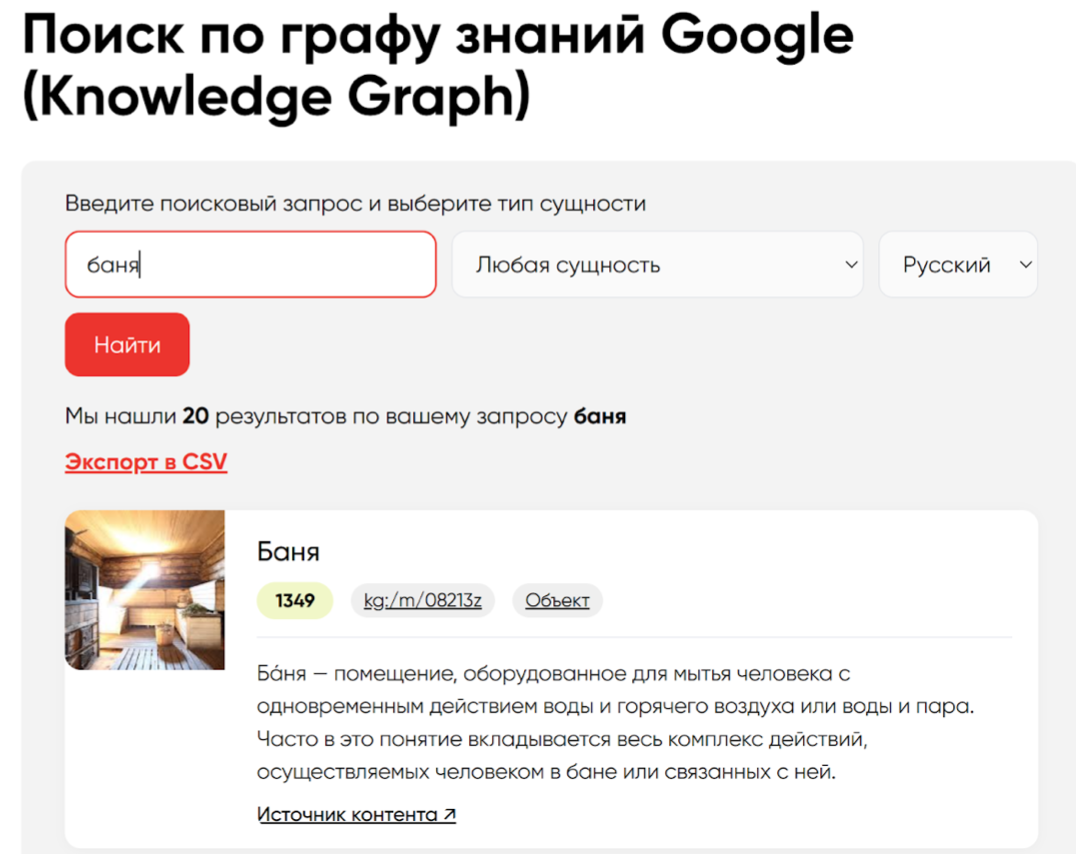Image resolution: width=1076 pixels, height=854 pixels.
Task: Click the Поиск по графу знаний heading
Action: 438,36
